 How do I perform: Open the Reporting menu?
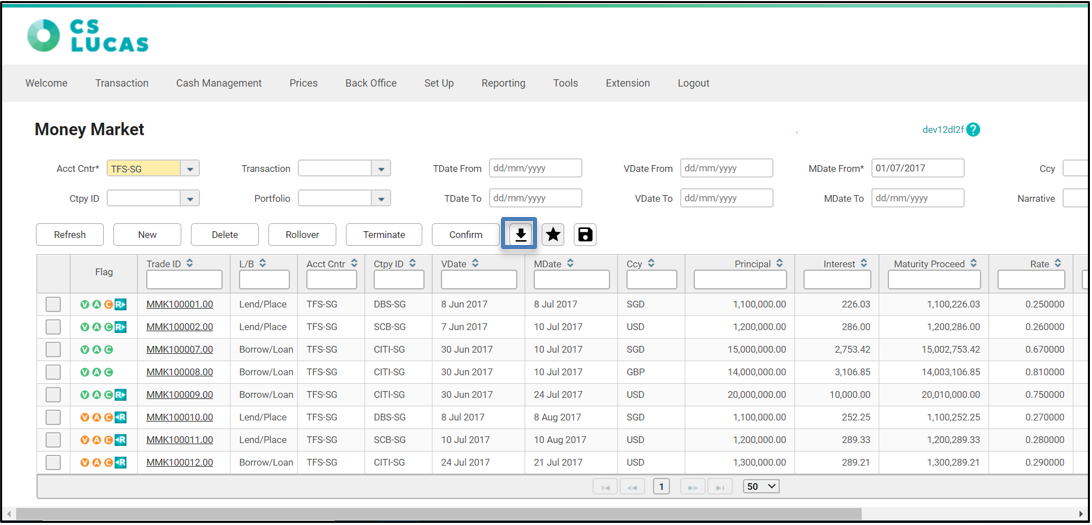pyautogui.click(x=503, y=83)
